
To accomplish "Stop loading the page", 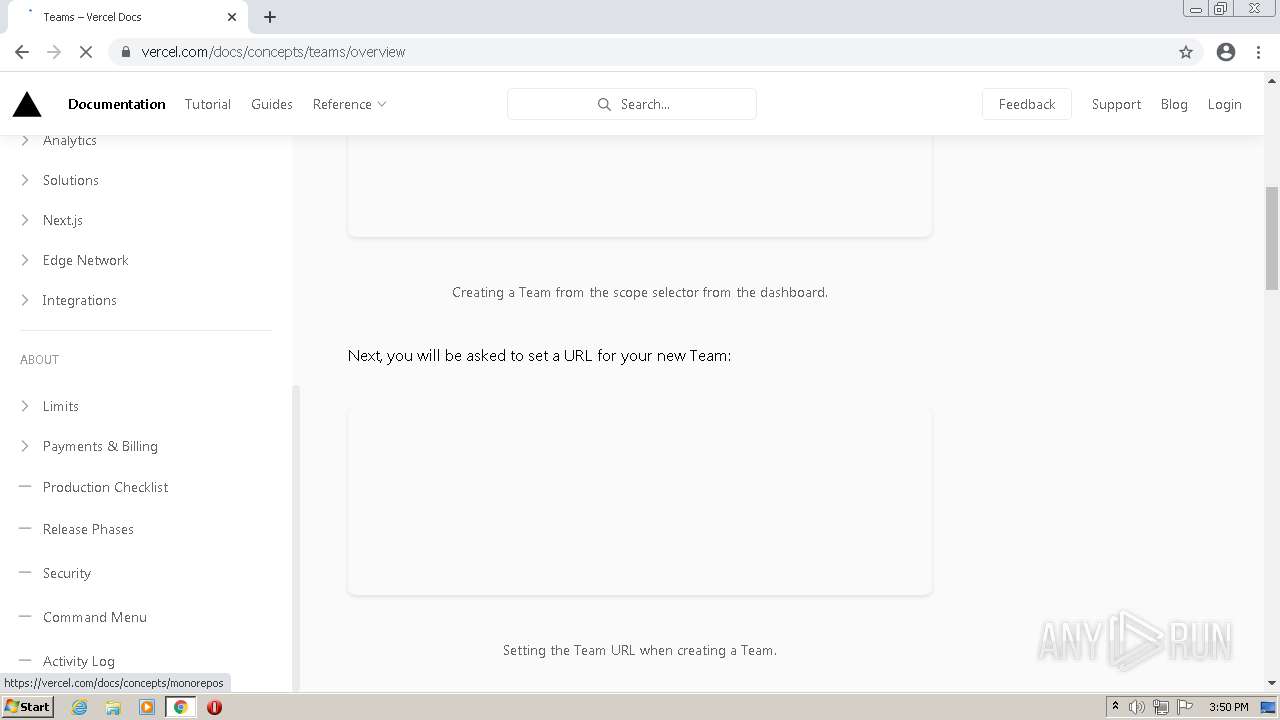I will tap(86, 52).
